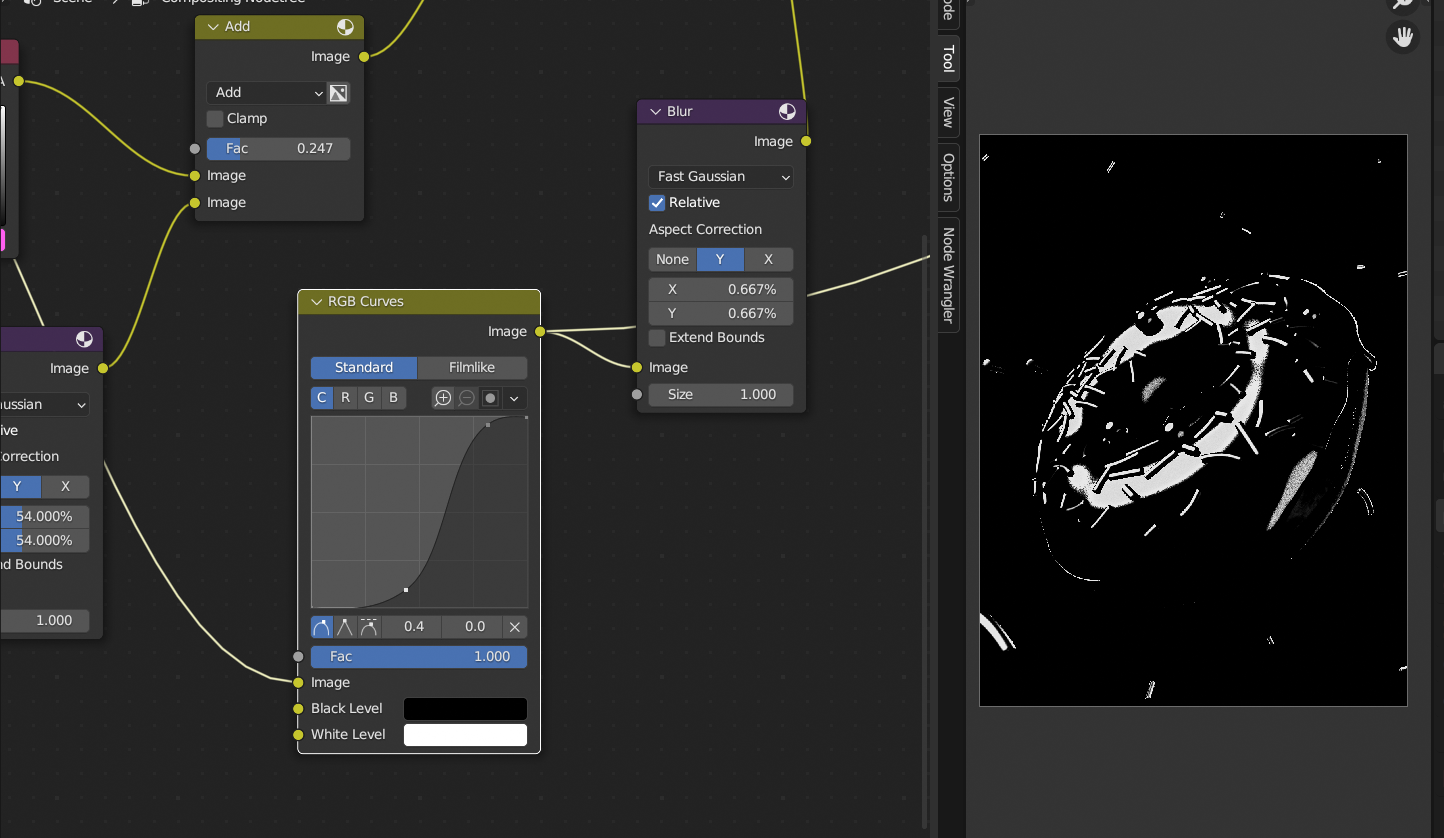This screenshot has height=838, width=1444.
Task: Click Y aspect correction in Blur node
Action: click(720, 260)
